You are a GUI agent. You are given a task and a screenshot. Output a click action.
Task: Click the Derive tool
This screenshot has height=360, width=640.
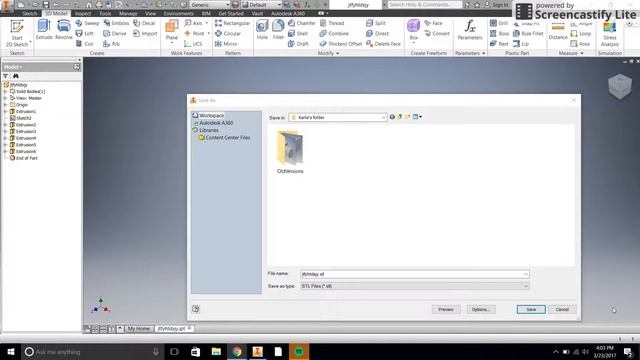pos(115,33)
